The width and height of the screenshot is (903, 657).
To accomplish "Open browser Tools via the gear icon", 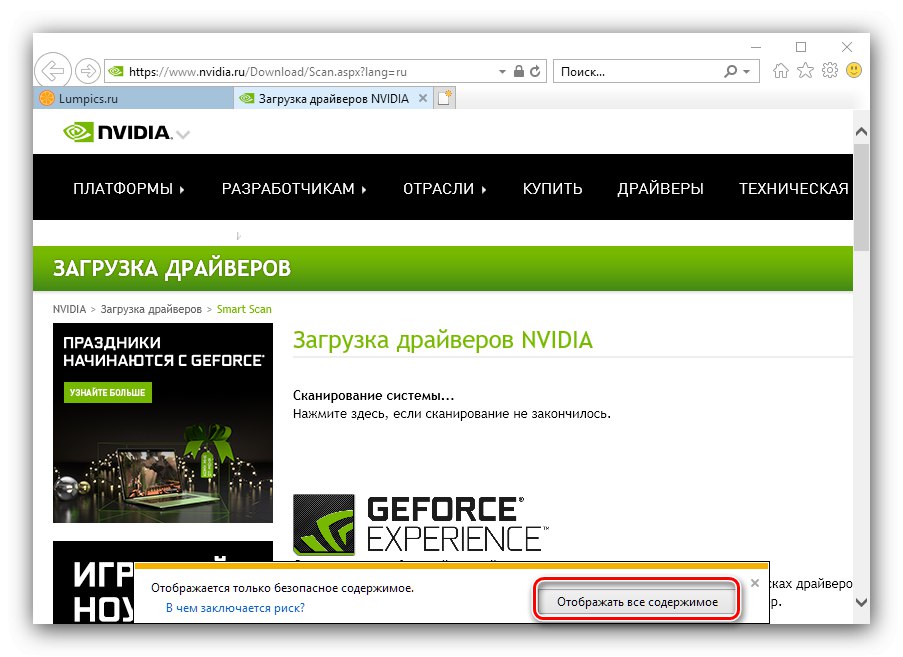I will click(830, 71).
